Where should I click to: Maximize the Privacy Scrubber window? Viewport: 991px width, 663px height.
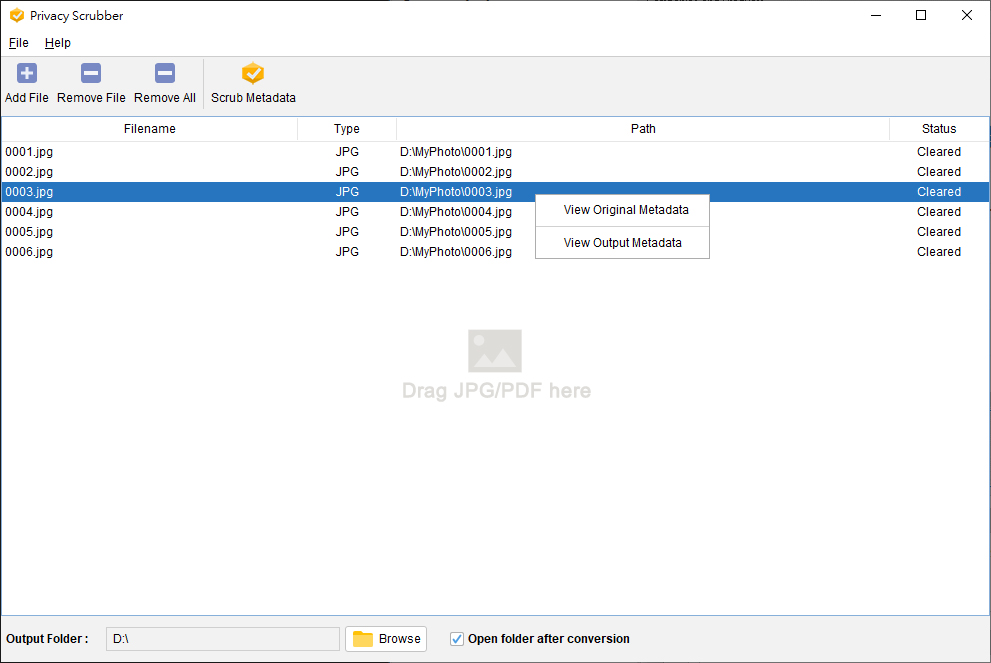[x=921, y=15]
